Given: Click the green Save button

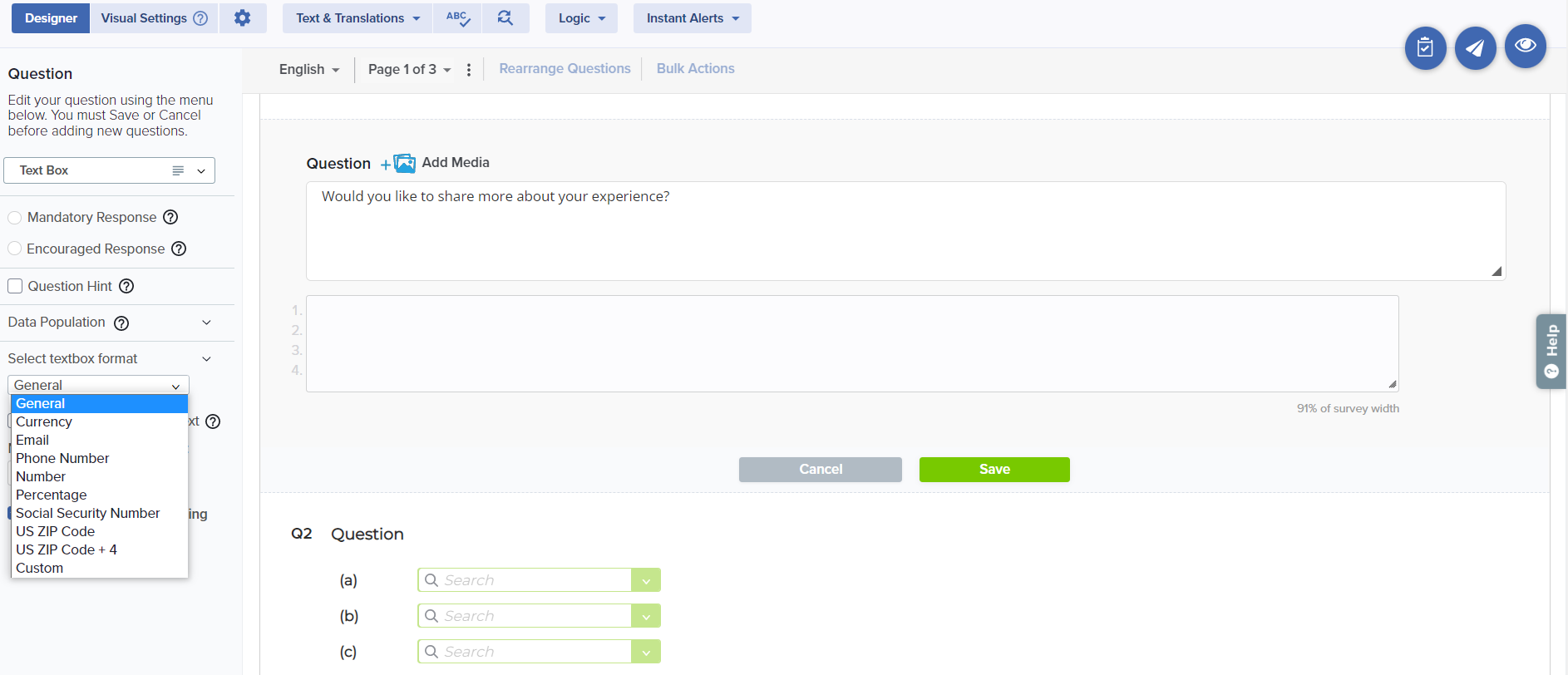Looking at the screenshot, I should [x=994, y=470].
